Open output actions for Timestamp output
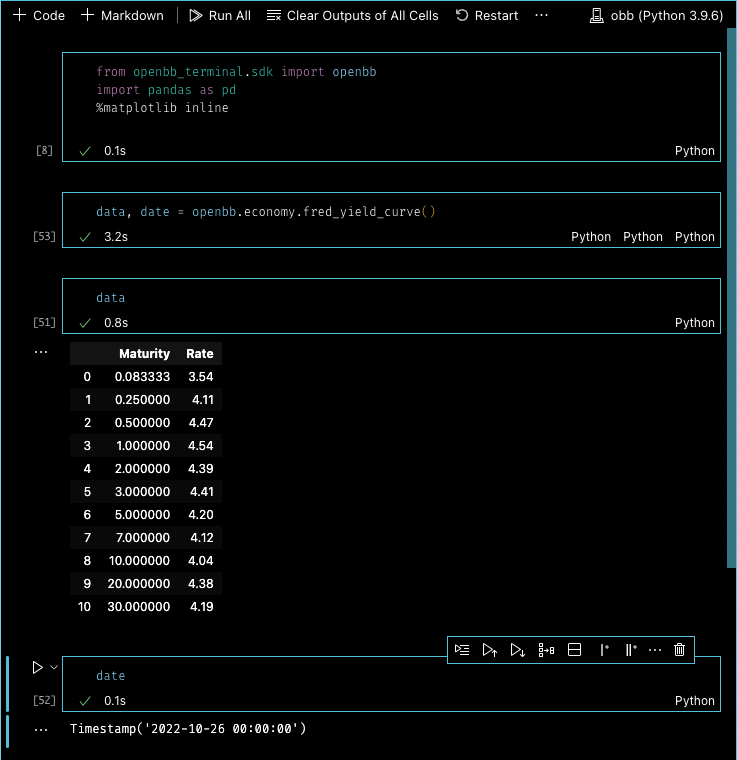 tap(41, 729)
